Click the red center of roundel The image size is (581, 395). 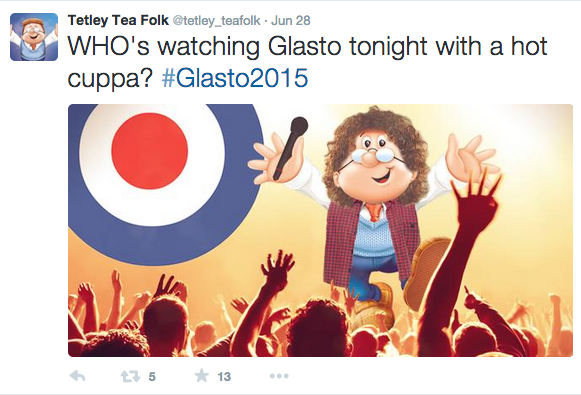pos(150,151)
